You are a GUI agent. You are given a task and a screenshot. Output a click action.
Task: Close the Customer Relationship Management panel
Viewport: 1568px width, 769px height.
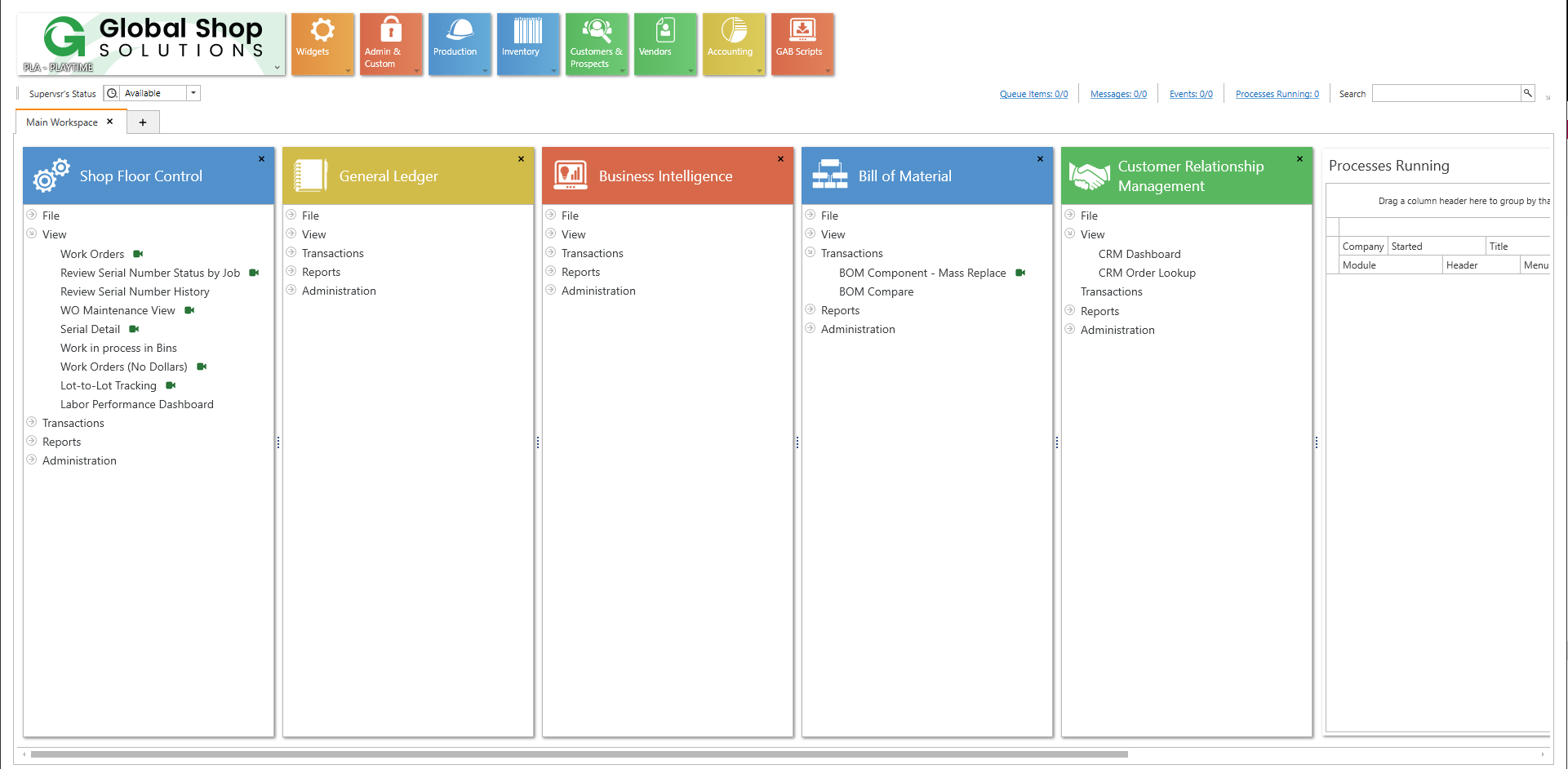tap(1299, 159)
